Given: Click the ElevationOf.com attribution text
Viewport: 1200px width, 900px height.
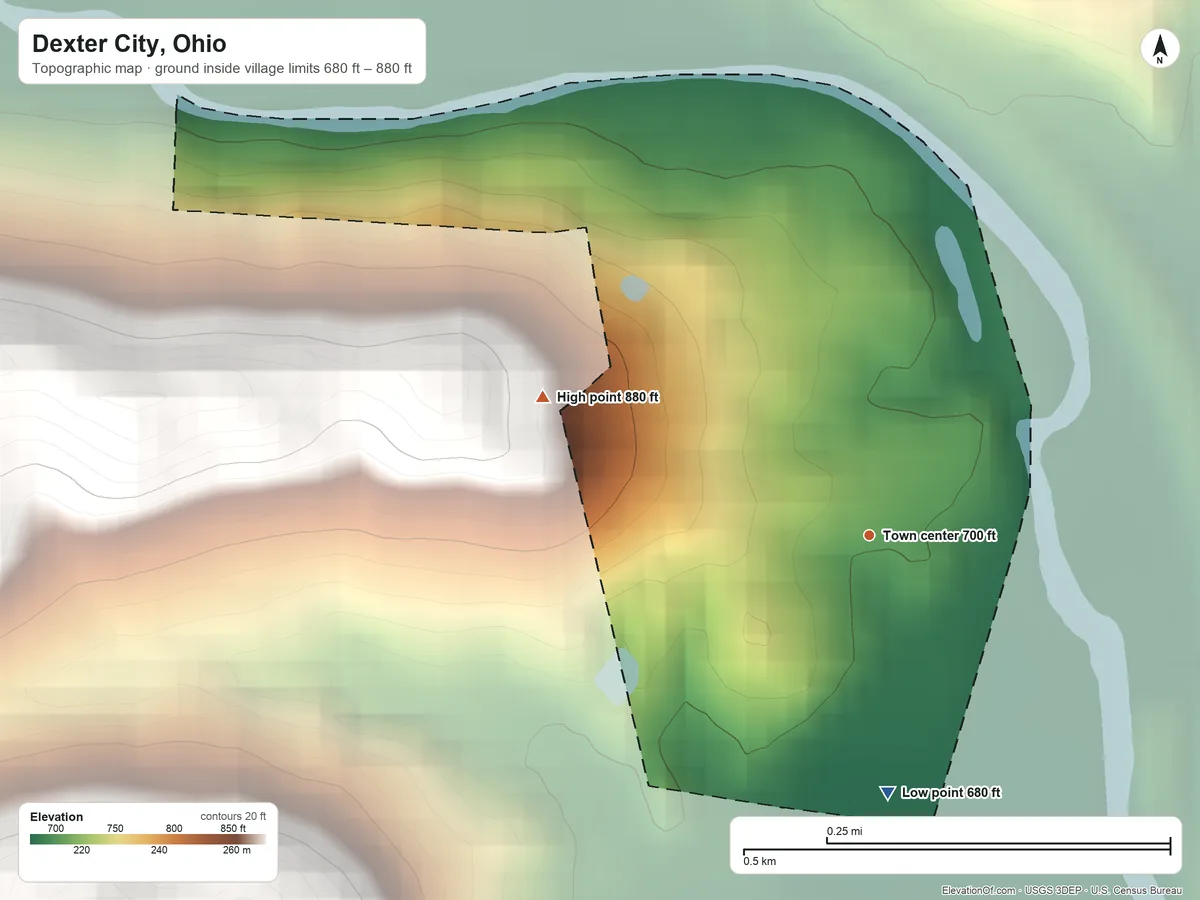Looking at the screenshot, I should pos(1062,890).
